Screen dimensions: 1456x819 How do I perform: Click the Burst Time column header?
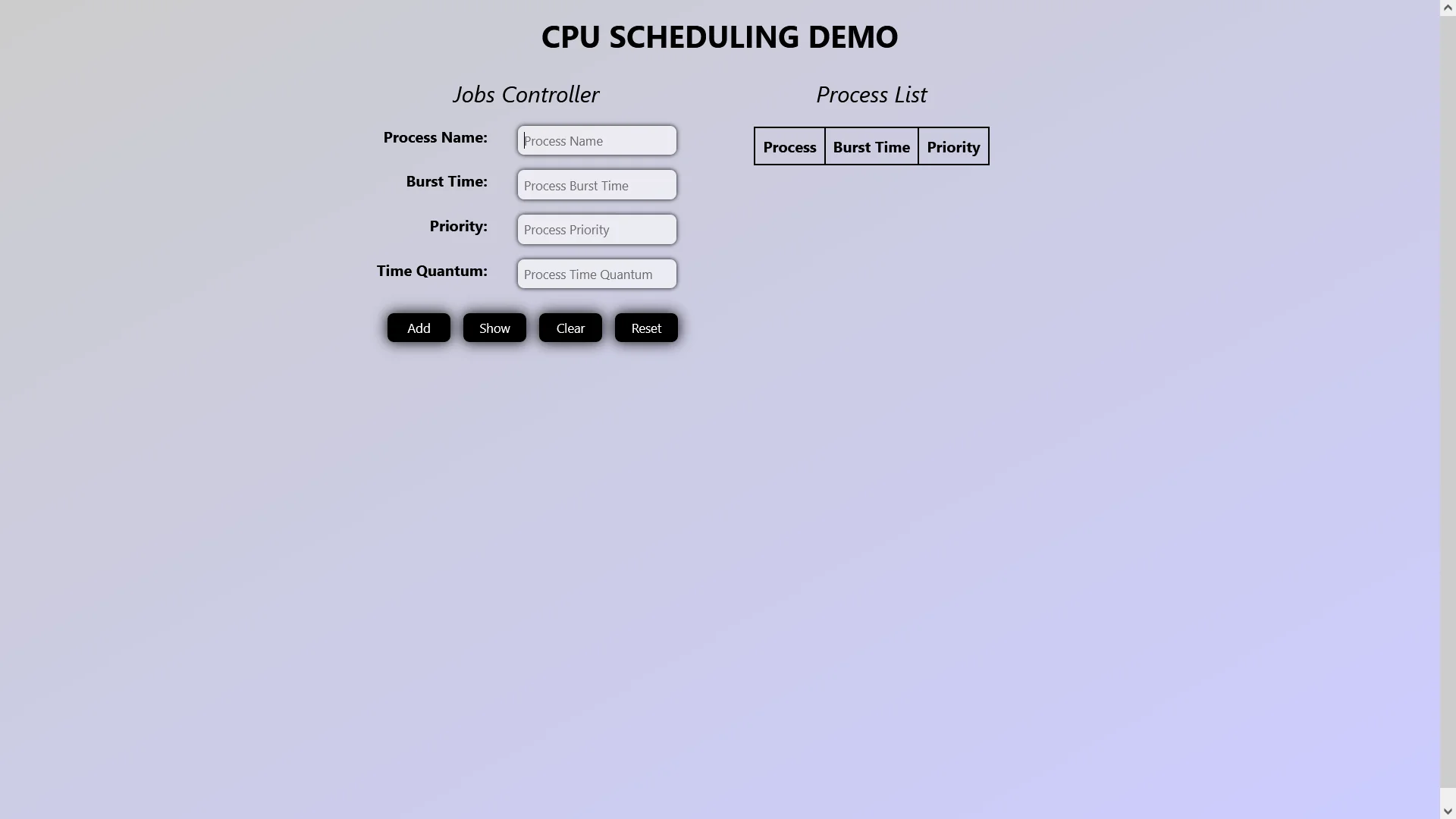871,146
